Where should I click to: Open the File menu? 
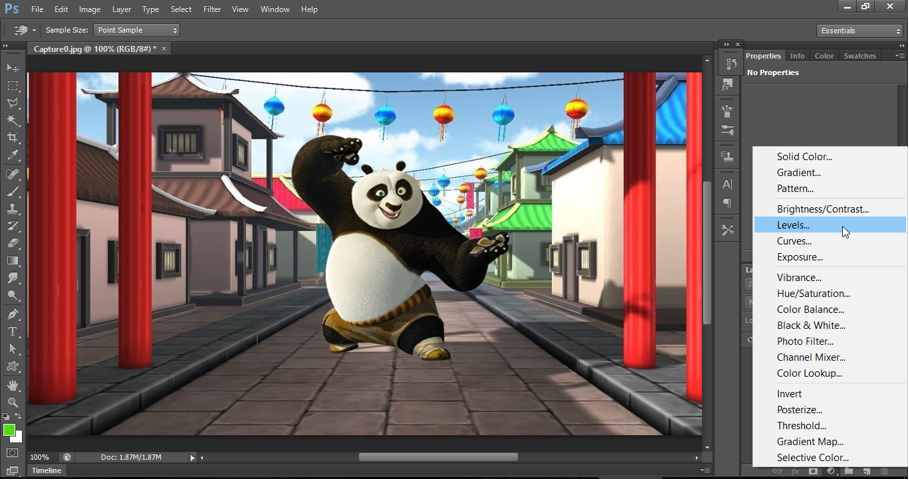(37, 9)
